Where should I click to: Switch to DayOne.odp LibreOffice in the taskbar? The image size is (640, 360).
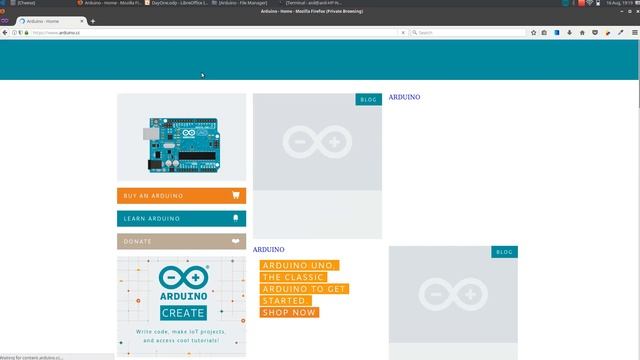[x=176, y=3]
